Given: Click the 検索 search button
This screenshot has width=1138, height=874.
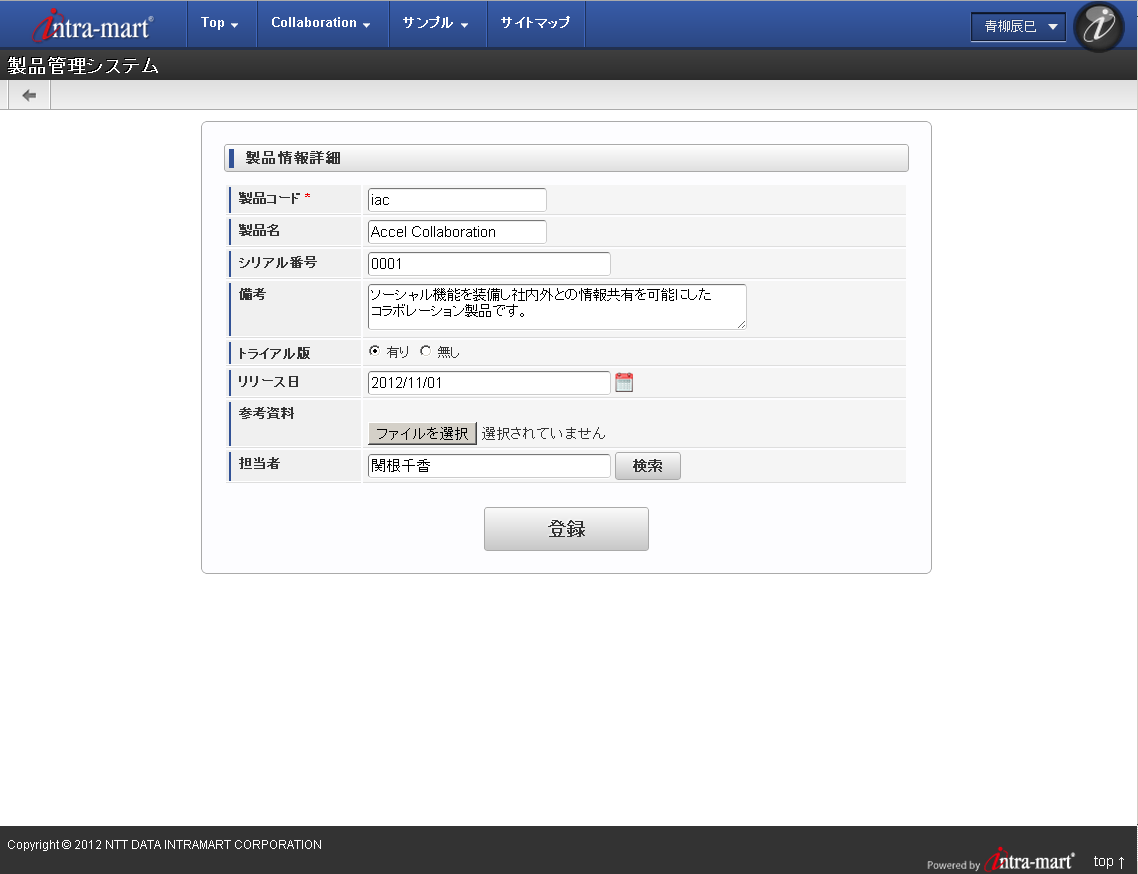Looking at the screenshot, I should 647,466.
